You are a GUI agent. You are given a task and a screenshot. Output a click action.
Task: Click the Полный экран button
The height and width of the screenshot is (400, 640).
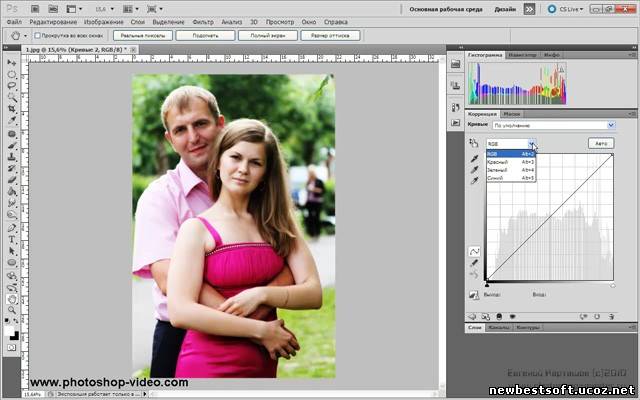point(268,36)
